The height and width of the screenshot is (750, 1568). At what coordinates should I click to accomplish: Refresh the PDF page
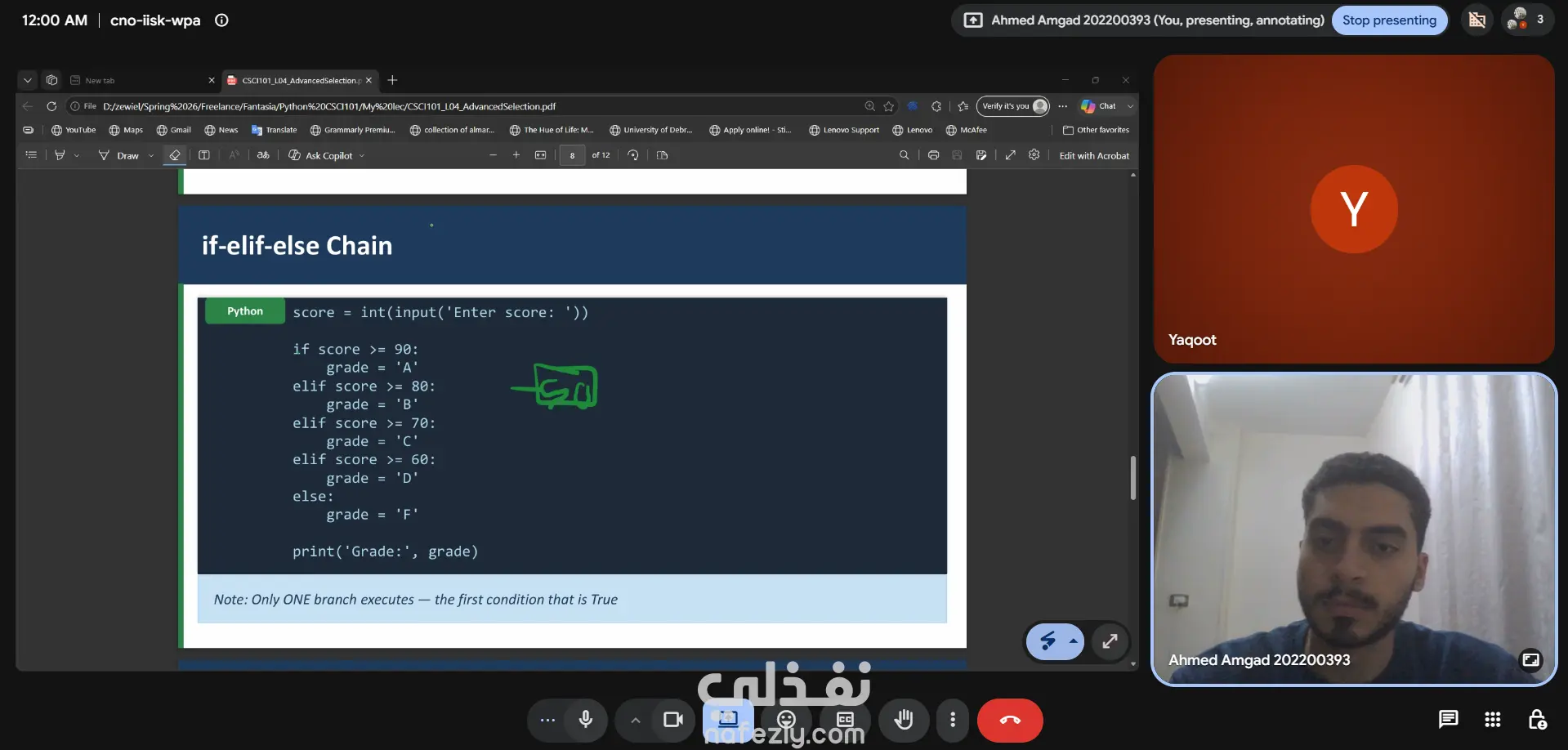tap(51, 106)
